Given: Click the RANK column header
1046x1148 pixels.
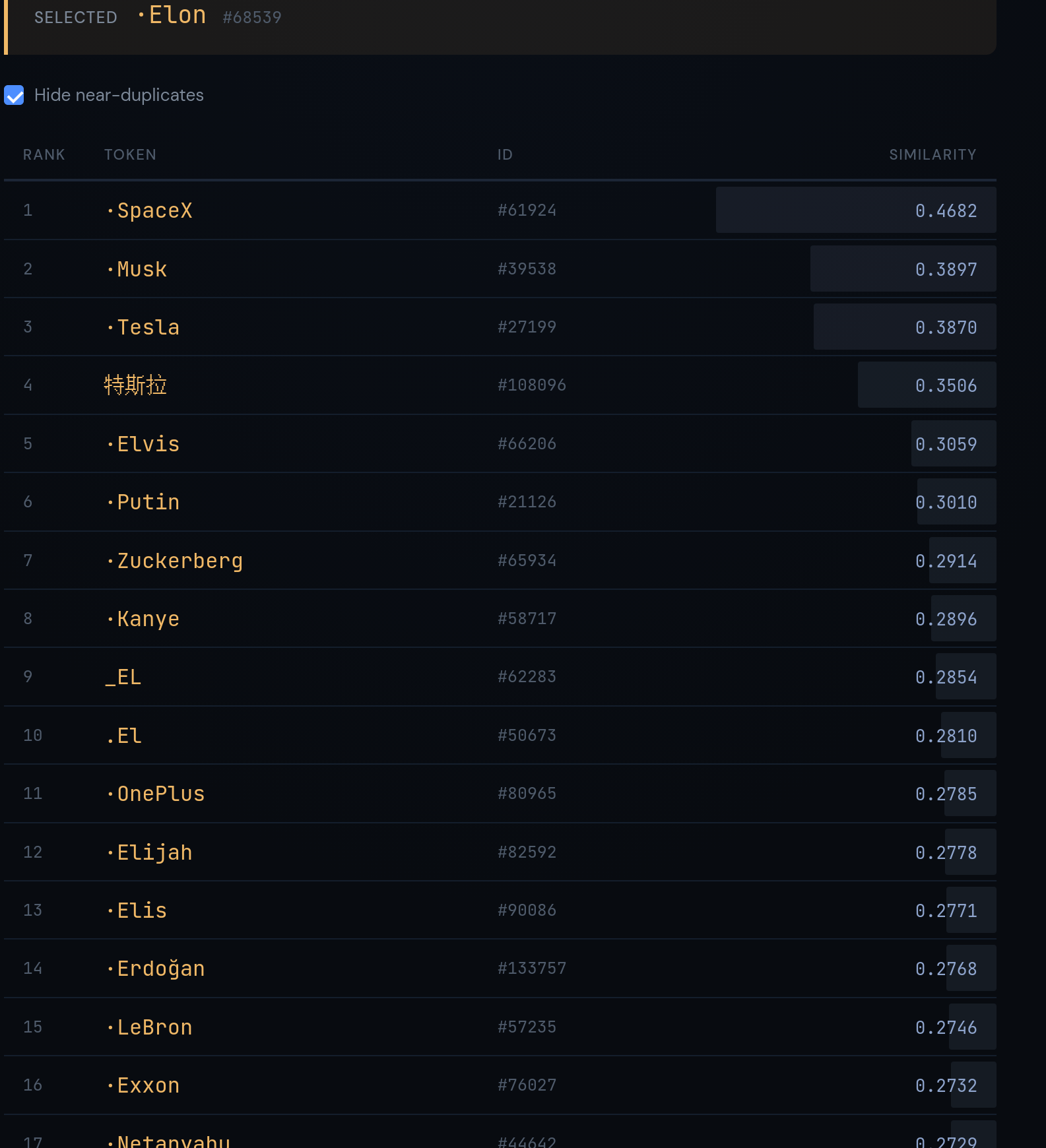Looking at the screenshot, I should pos(44,154).
